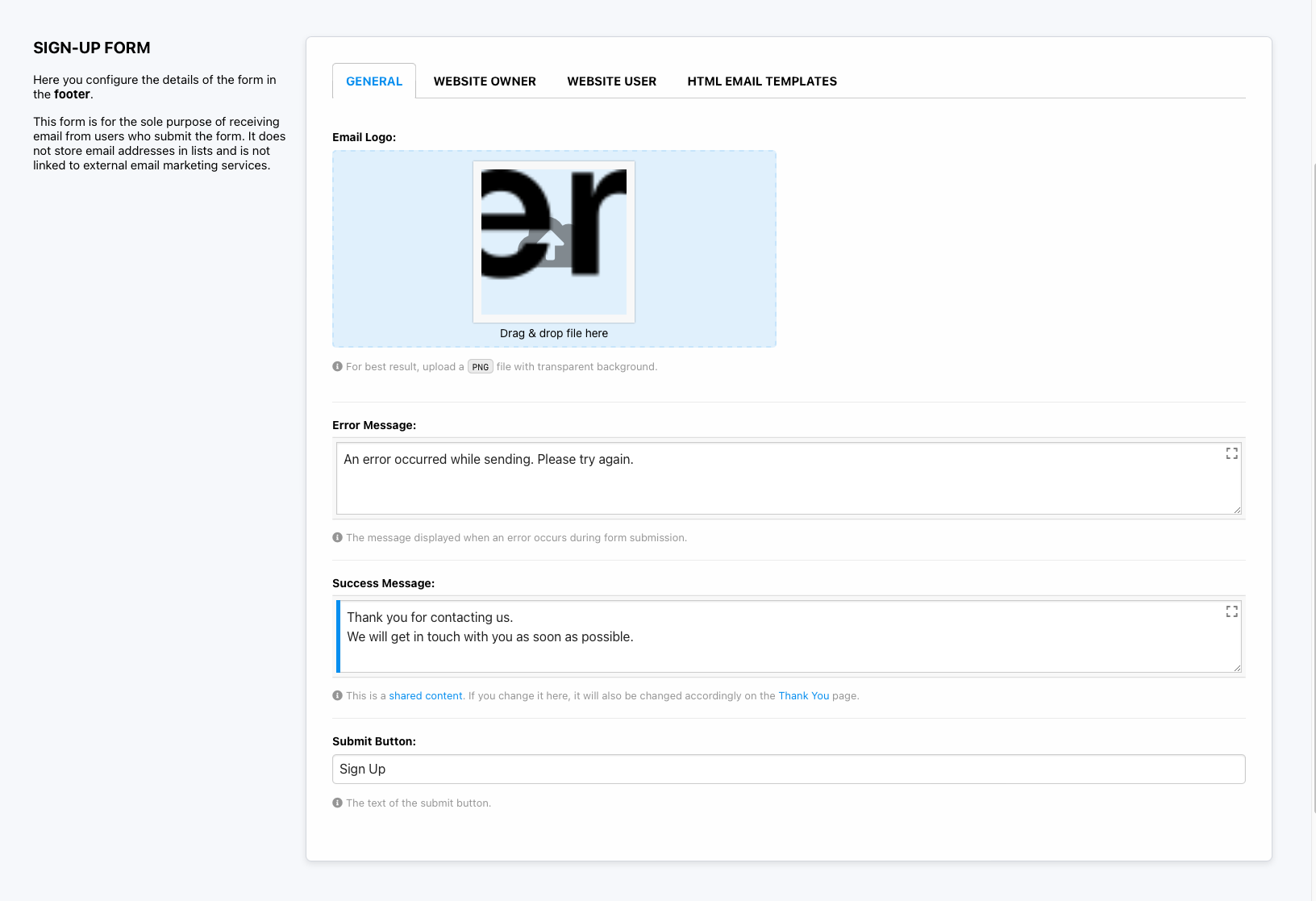Click the "Drag & drop file here" label
This screenshot has width=1316, height=901.
pyautogui.click(x=554, y=333)
